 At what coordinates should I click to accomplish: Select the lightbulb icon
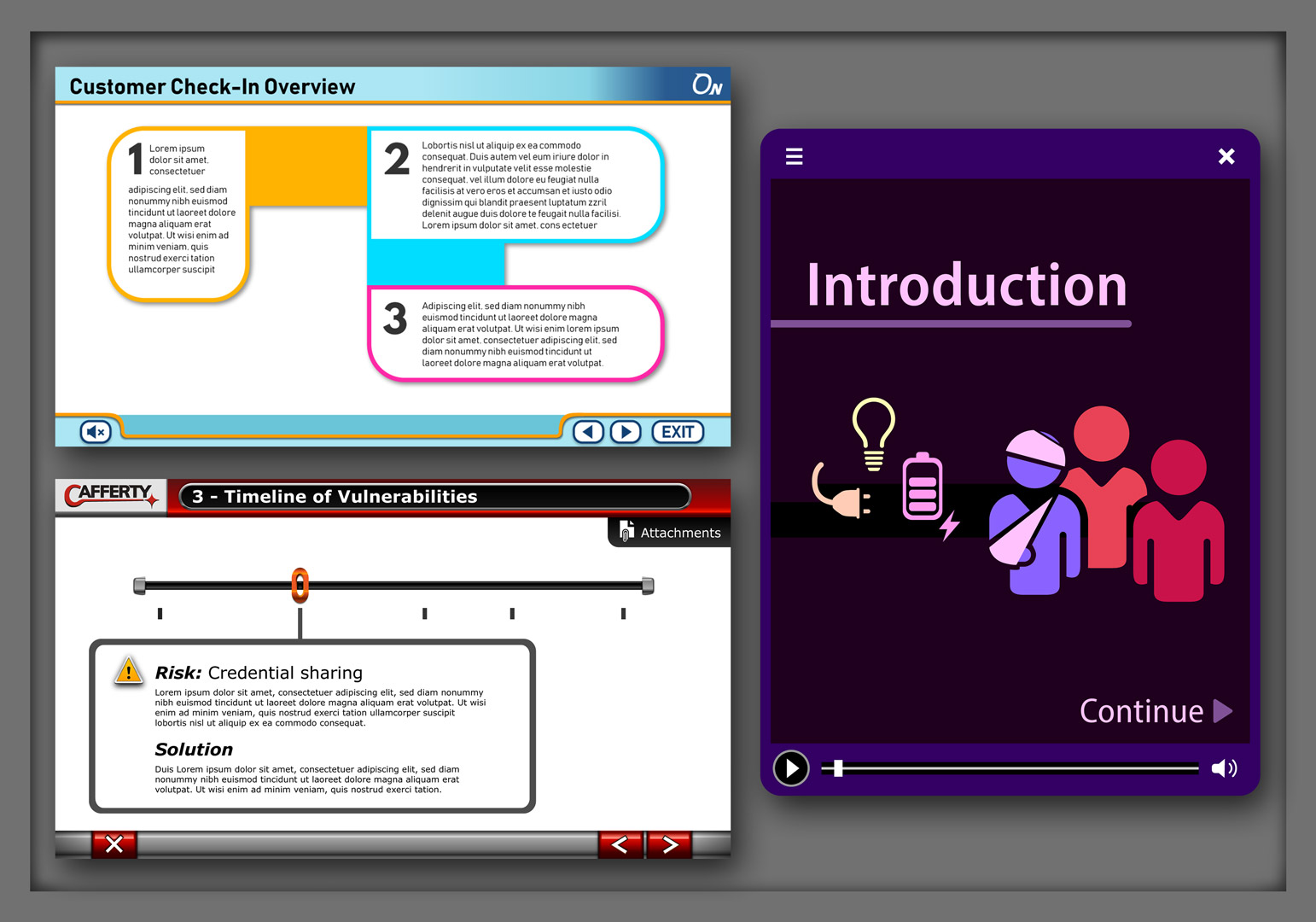point(873,432)
